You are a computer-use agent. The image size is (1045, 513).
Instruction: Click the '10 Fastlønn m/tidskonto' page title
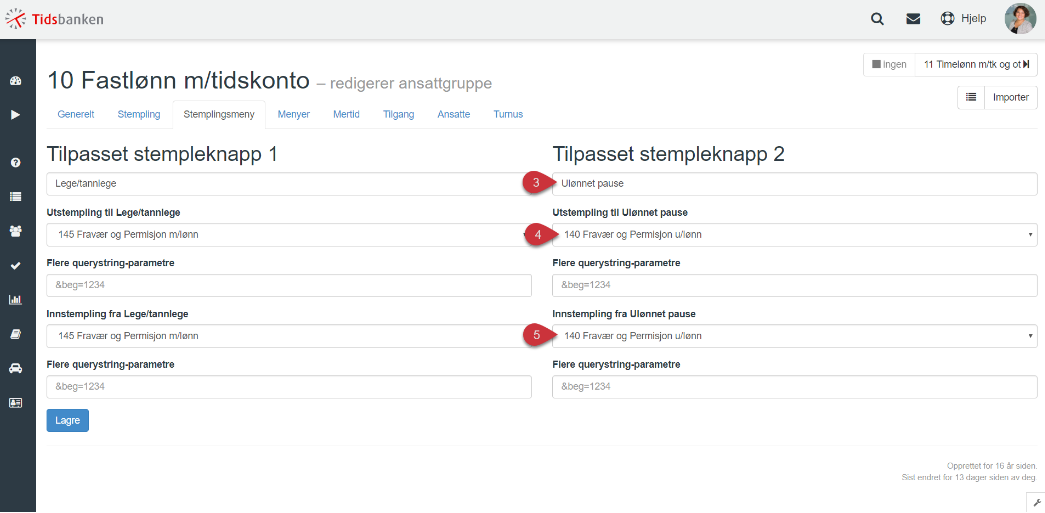178,81
